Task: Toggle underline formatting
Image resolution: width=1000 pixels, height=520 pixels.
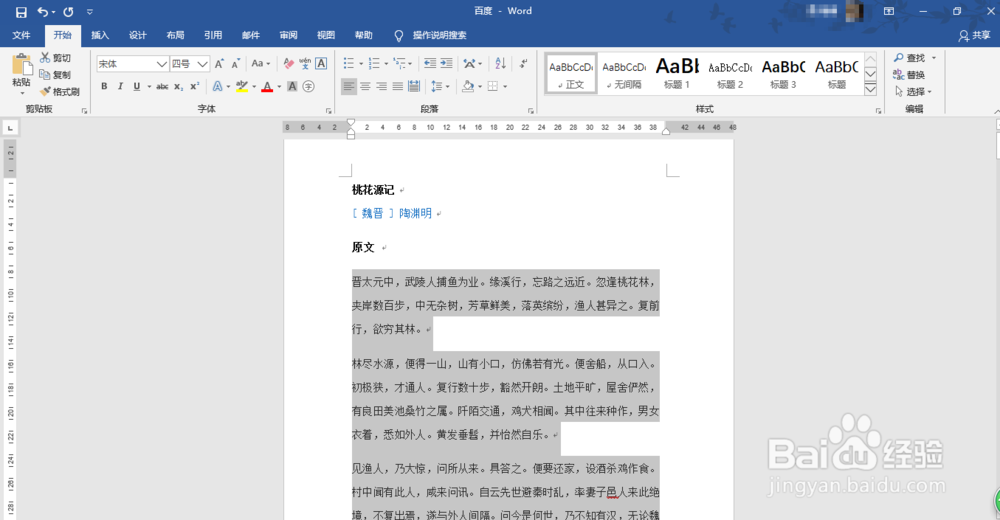Action: pyautogui.click(x=136, y=86)
